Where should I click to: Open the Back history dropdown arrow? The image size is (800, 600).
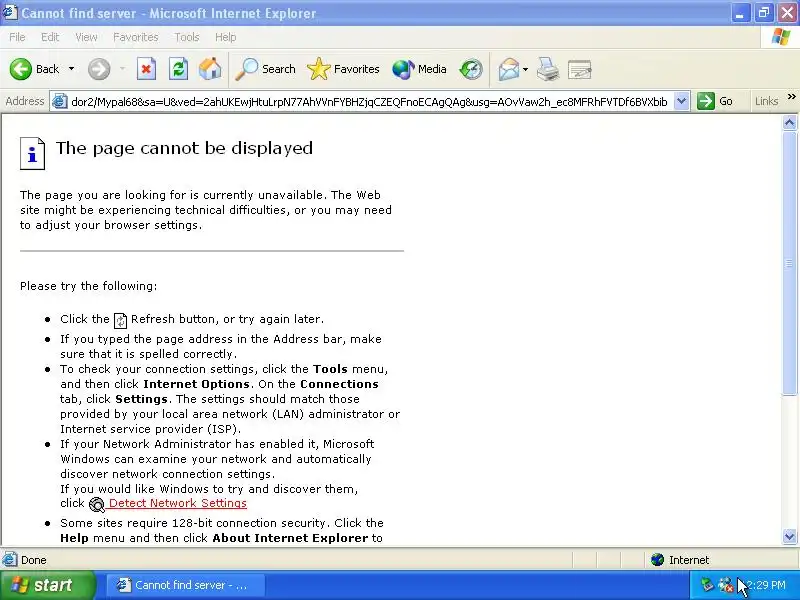[x=71, y=69]
